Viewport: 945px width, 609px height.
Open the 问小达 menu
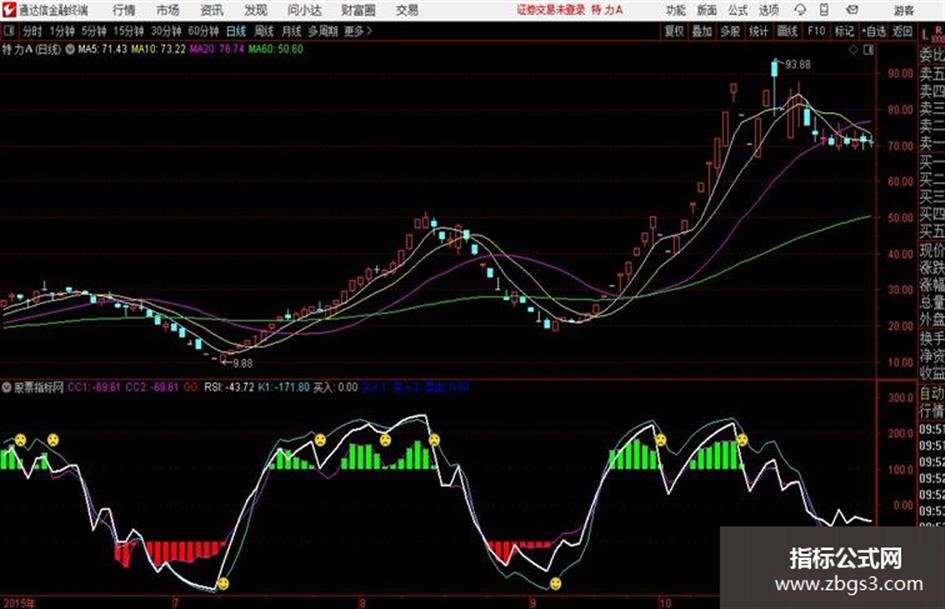click(x=304, y=10)
